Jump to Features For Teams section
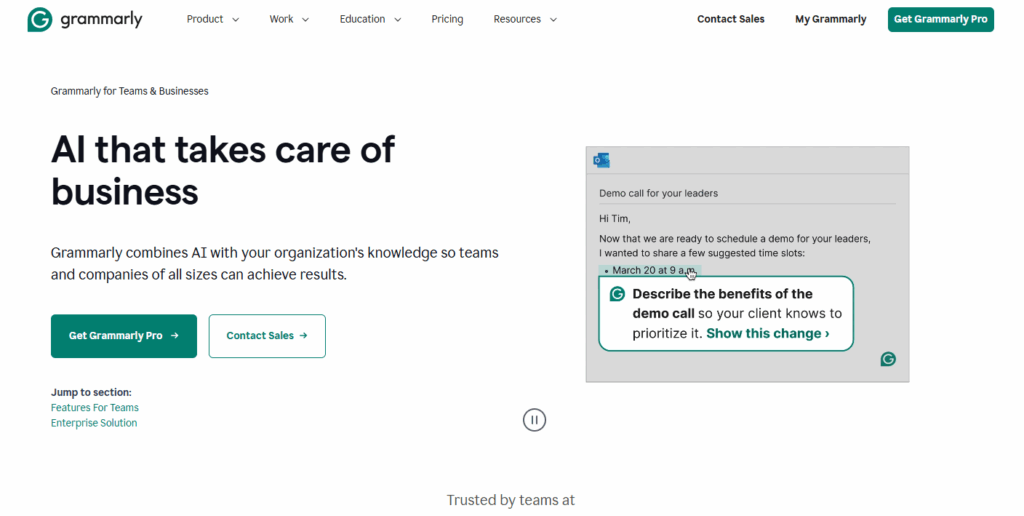The image size is (1024, 516). pyautogui.click(x=95, y=408)
